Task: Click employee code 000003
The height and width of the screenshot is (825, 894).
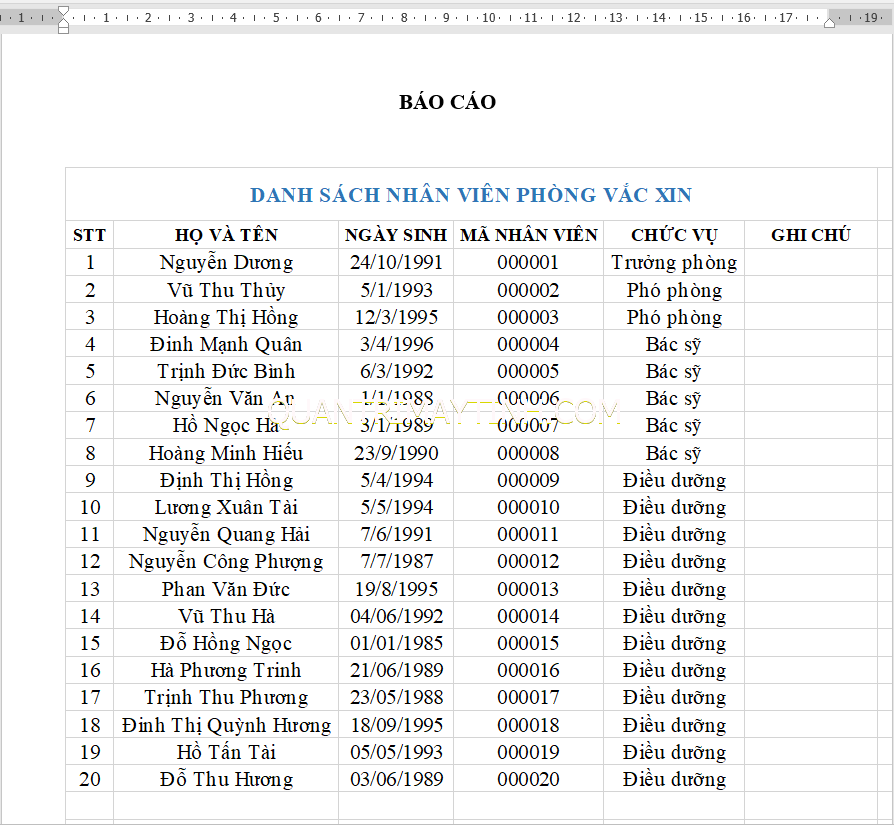Action: tap(528, 317)
